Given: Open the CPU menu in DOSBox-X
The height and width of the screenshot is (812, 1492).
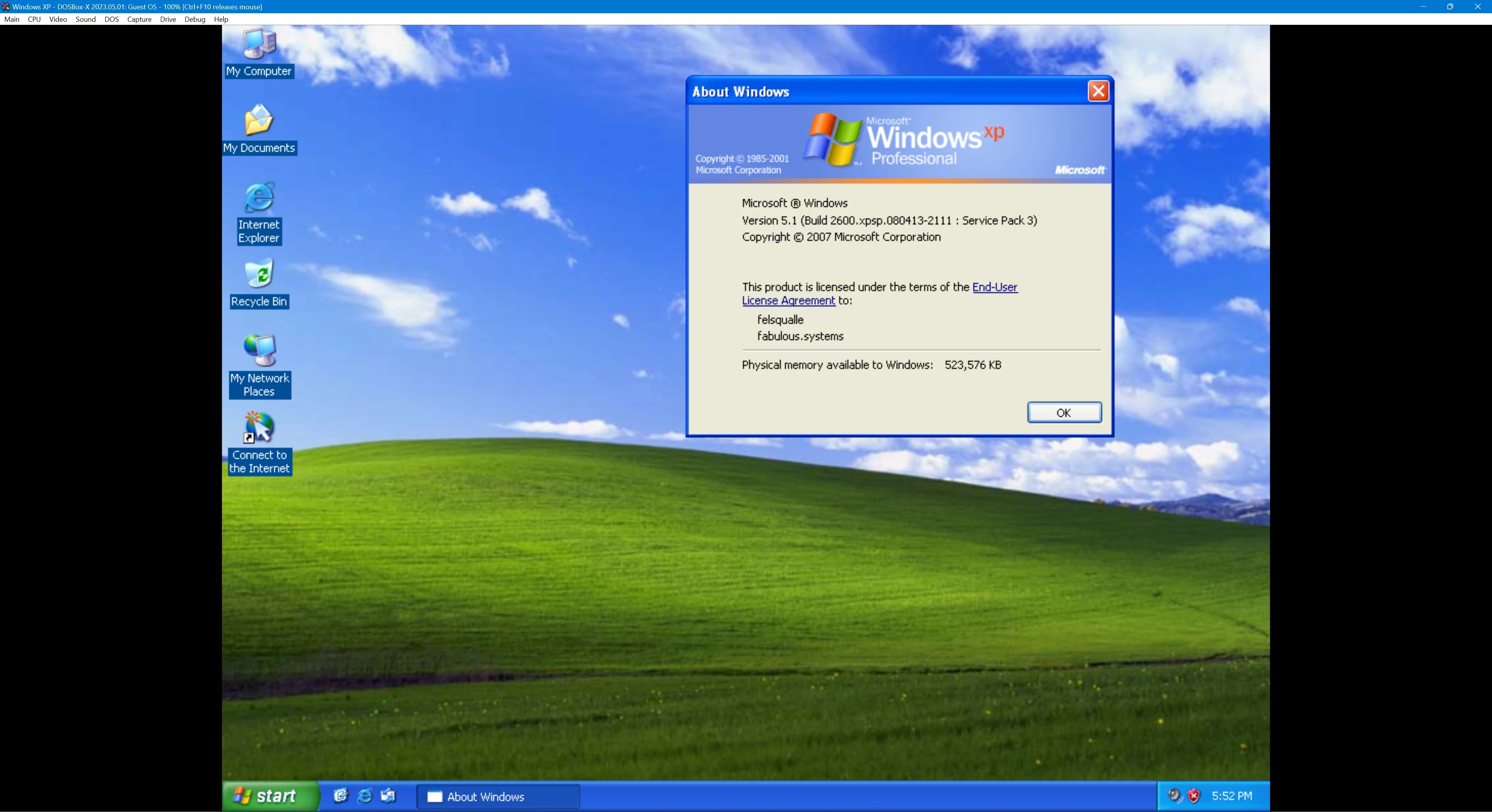Looking at the screenshot, I should click(x=34, y=19).
